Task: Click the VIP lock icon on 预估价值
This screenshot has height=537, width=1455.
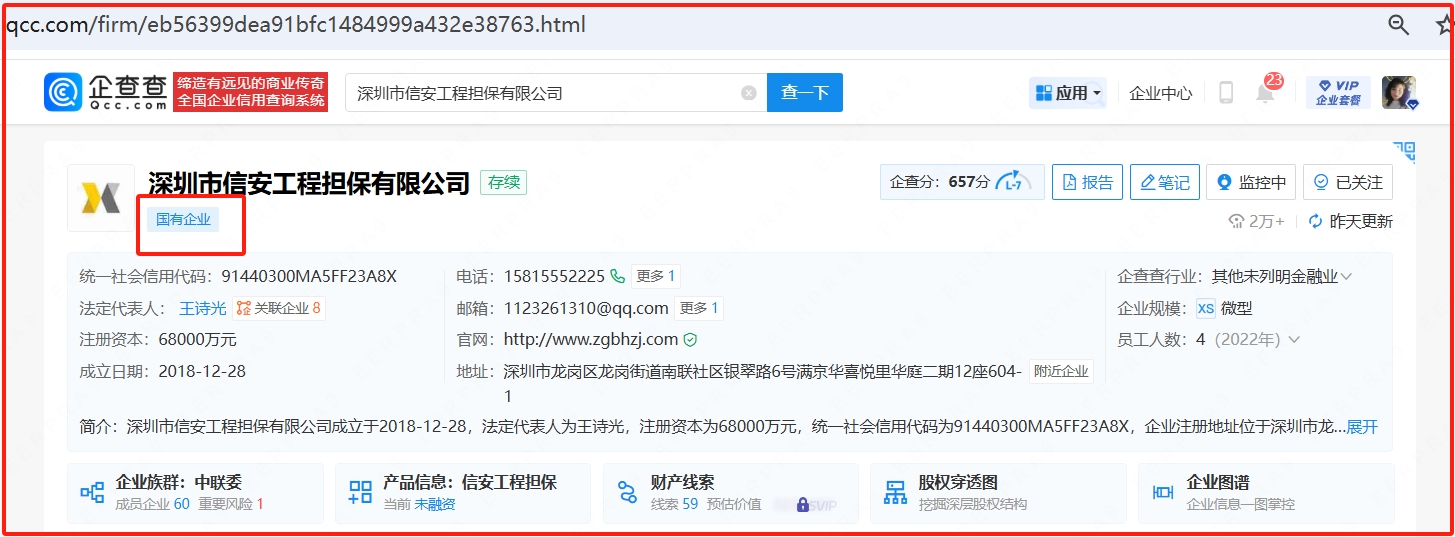Action: pos(802,504)
